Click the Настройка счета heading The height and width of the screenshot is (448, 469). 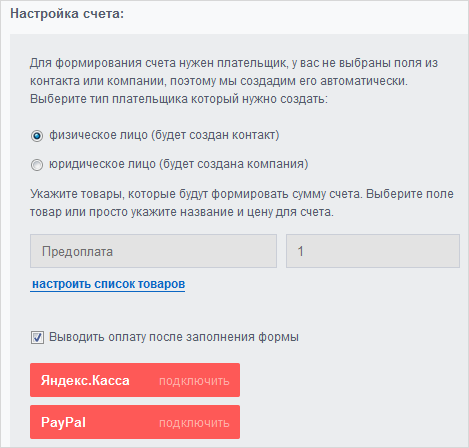(67, 14)
